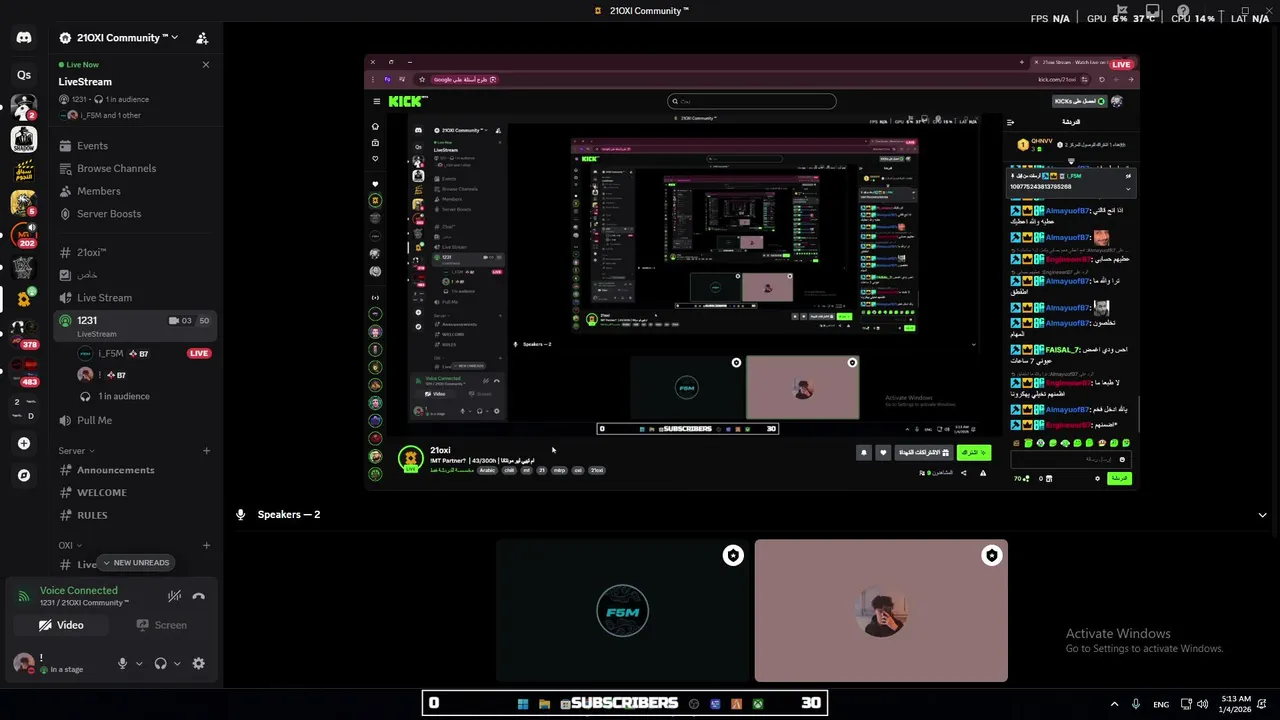This screenshot has height=720, width=1280.
Task: Open Discord direct messages home icon
Action: (x=24, y=38)
